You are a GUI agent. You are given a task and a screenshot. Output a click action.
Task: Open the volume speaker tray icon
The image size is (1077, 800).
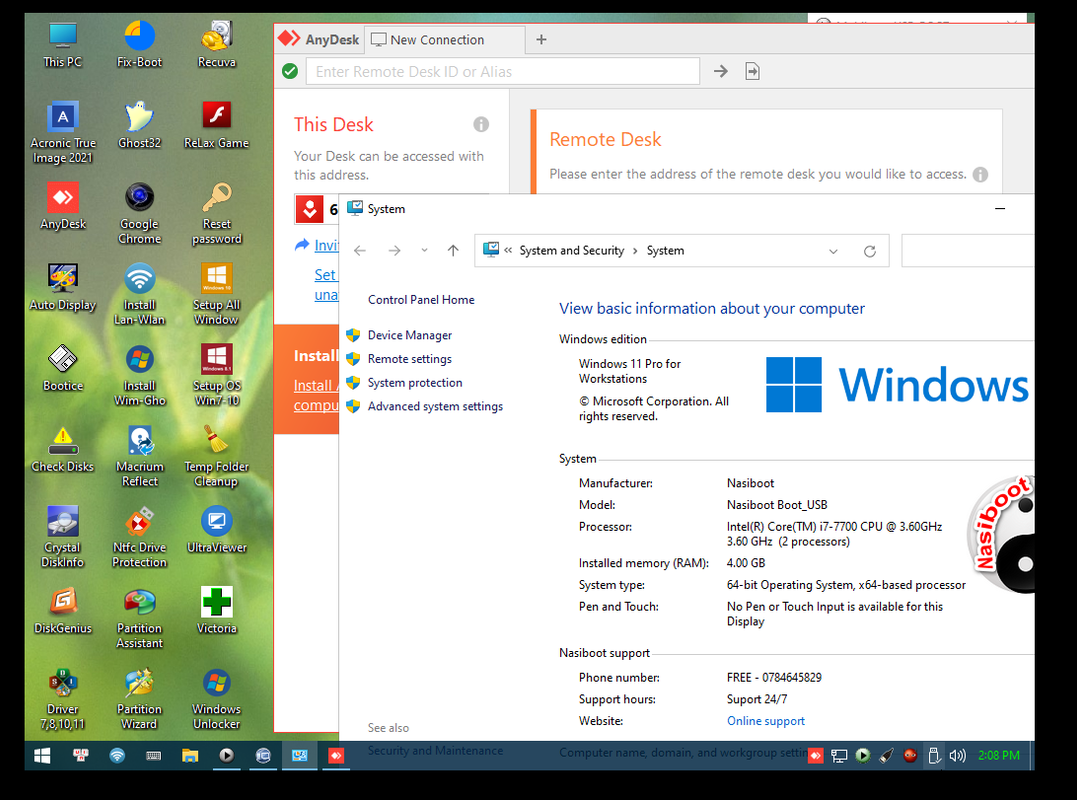pyautogui.click(x=957, y=756)
